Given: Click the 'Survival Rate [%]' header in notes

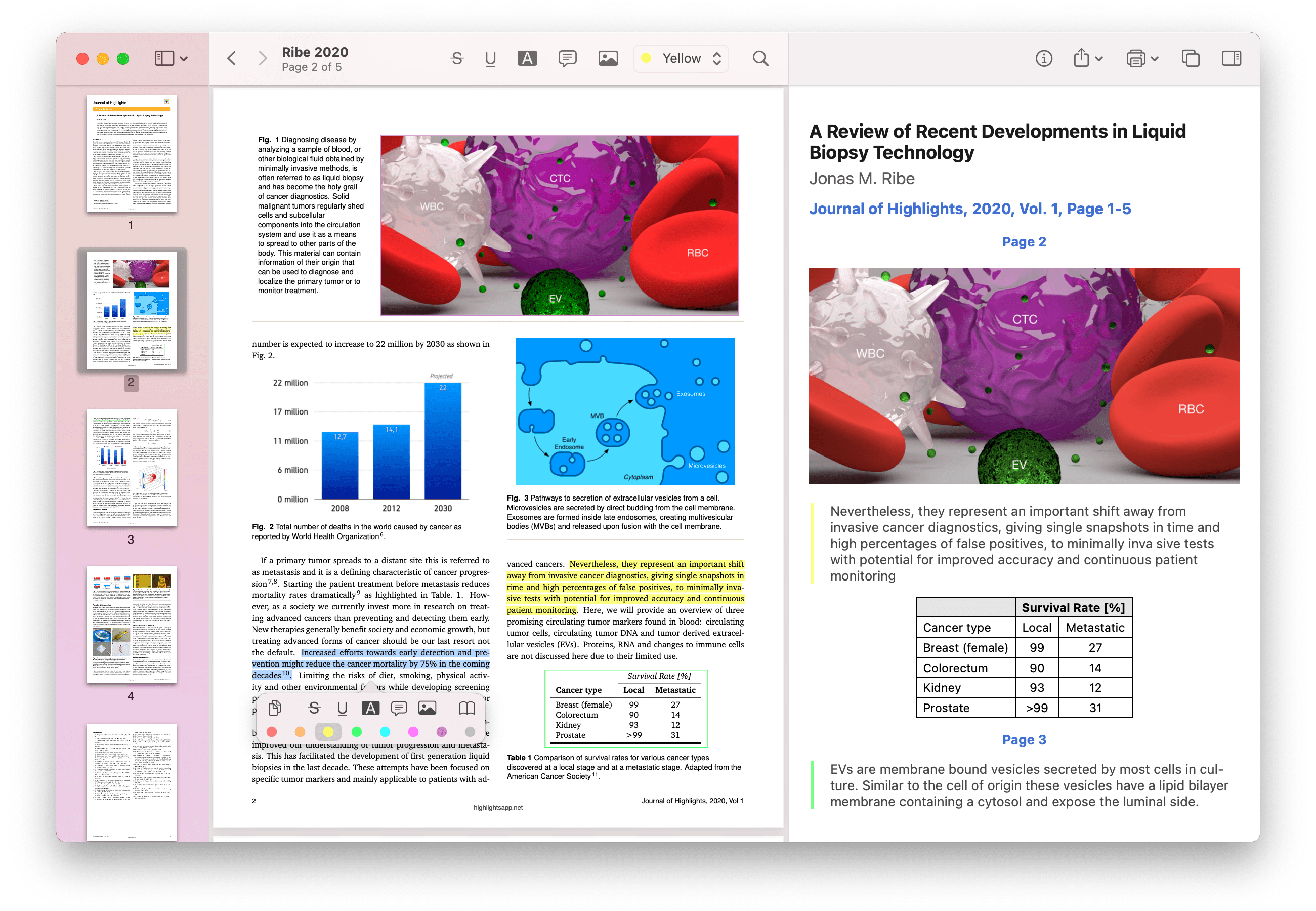Looking at the screenshot, I should coord(1073,607).
